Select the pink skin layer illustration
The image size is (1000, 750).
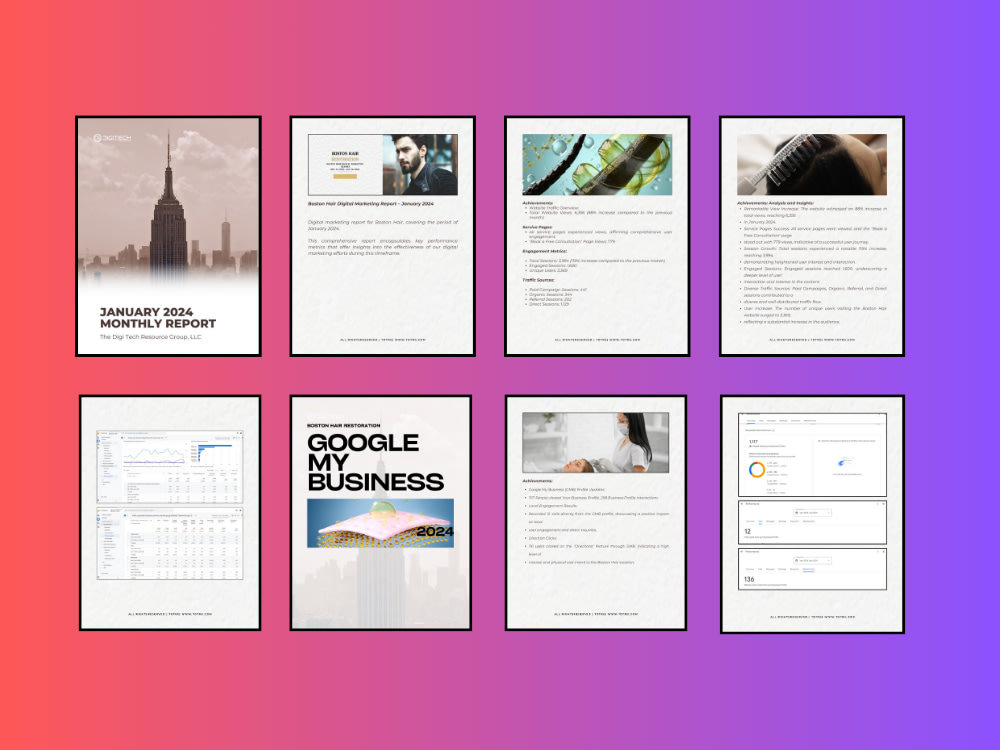point(381,524)
